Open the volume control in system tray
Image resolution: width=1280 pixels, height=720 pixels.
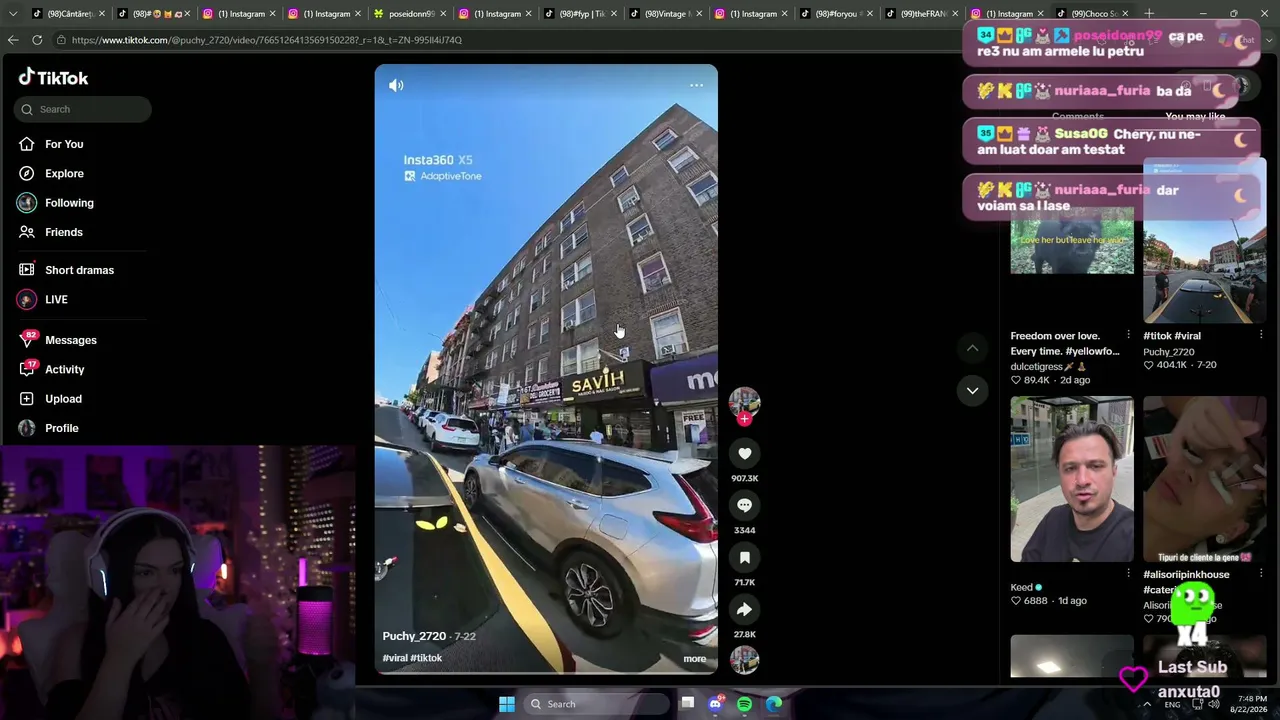point(1214,704)
